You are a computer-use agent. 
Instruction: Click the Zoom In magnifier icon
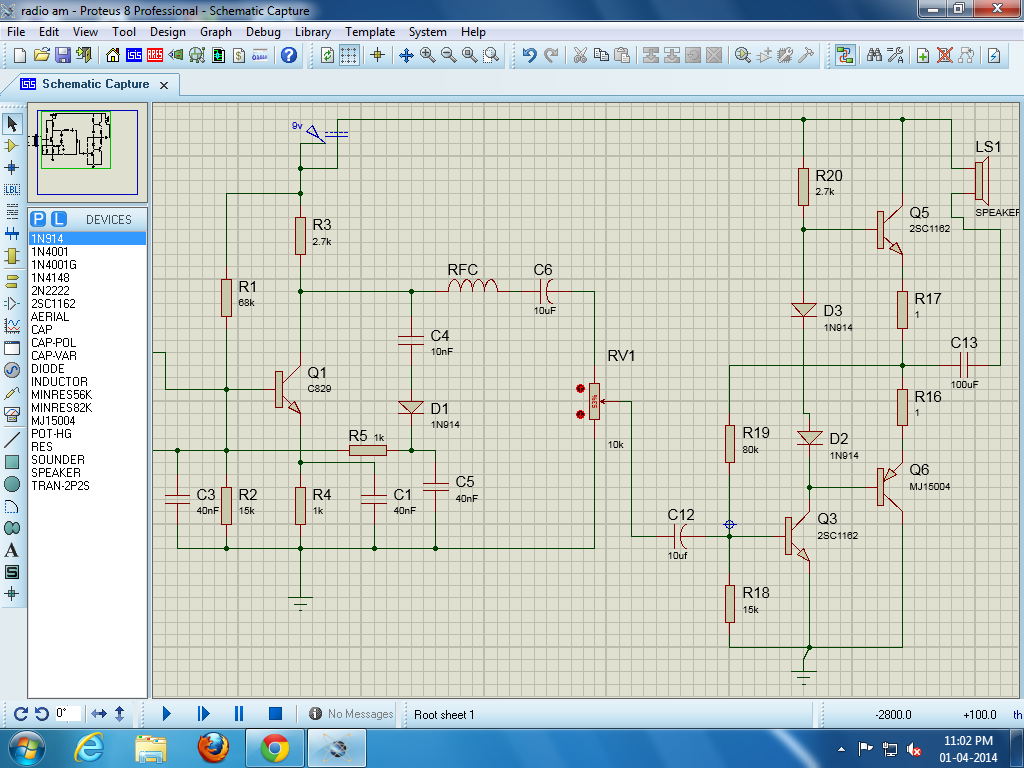point(428,55)
